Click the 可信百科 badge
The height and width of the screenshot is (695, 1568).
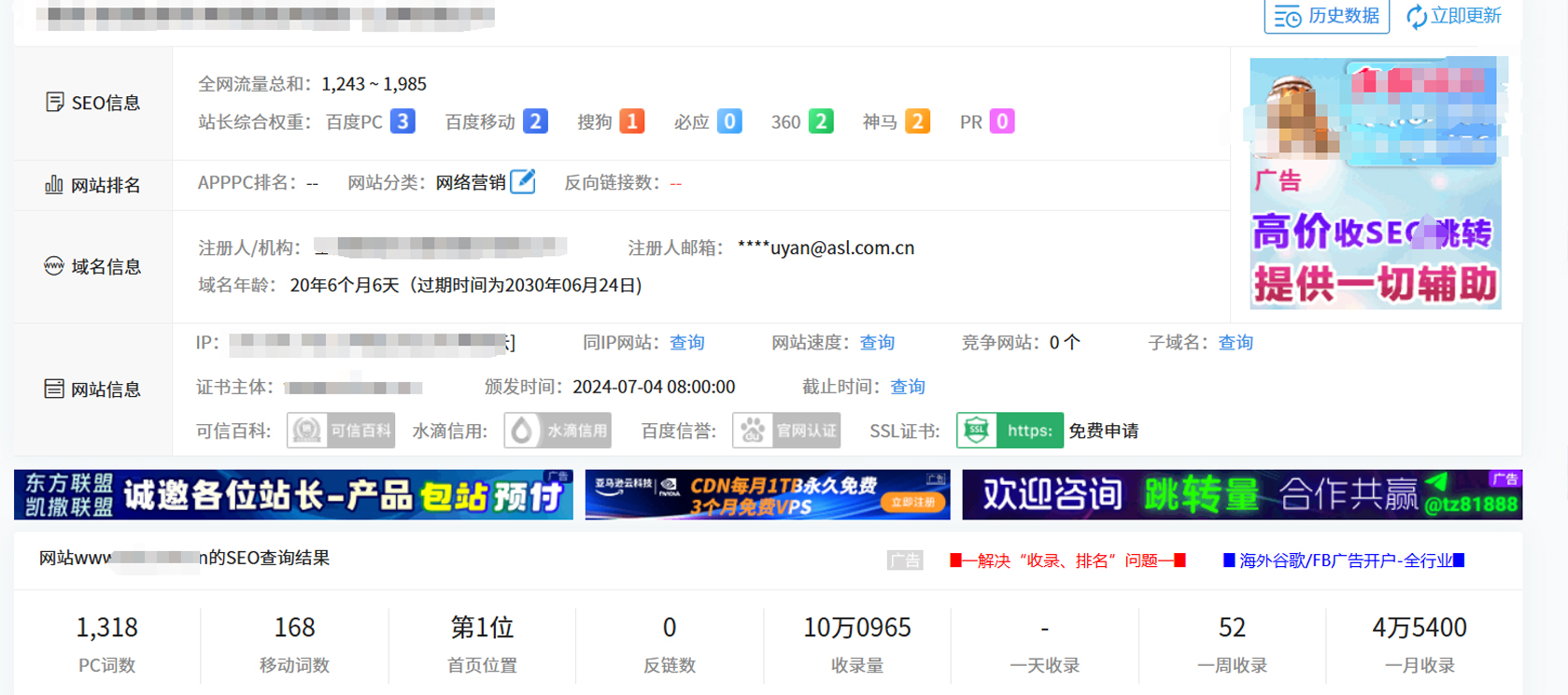341,431
